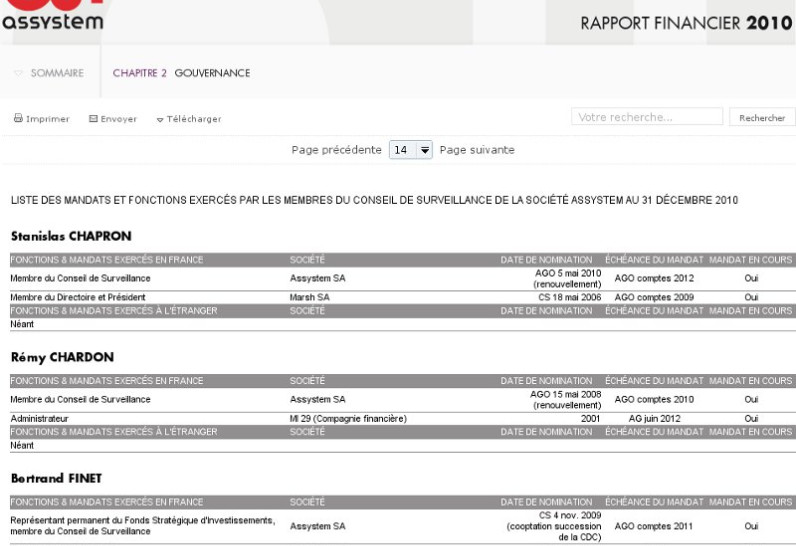Click the 'AGO comptes 2009' cell
796x546 pixels.
(654, 297)
